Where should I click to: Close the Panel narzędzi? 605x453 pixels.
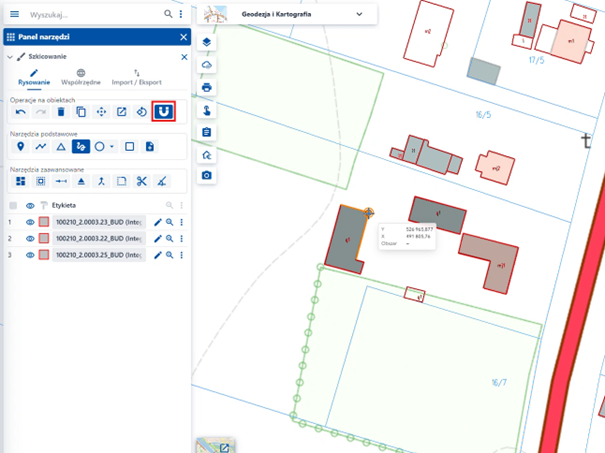tap(183, 37)
